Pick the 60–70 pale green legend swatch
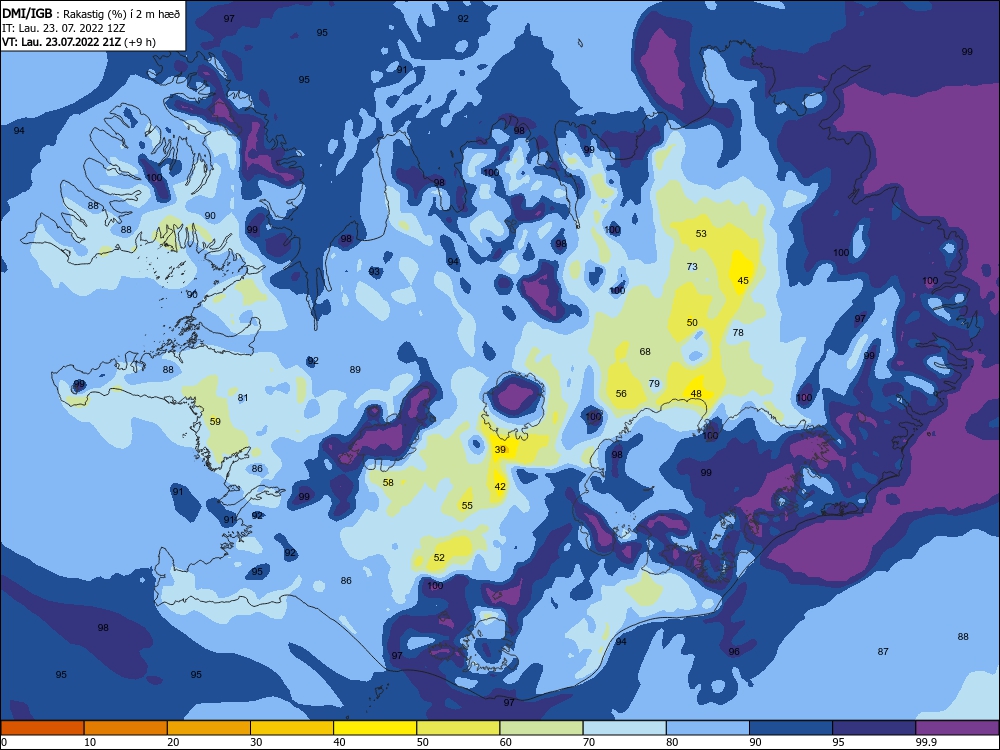This screenshot has height=750, width=1000. click(x=541, y=728)
